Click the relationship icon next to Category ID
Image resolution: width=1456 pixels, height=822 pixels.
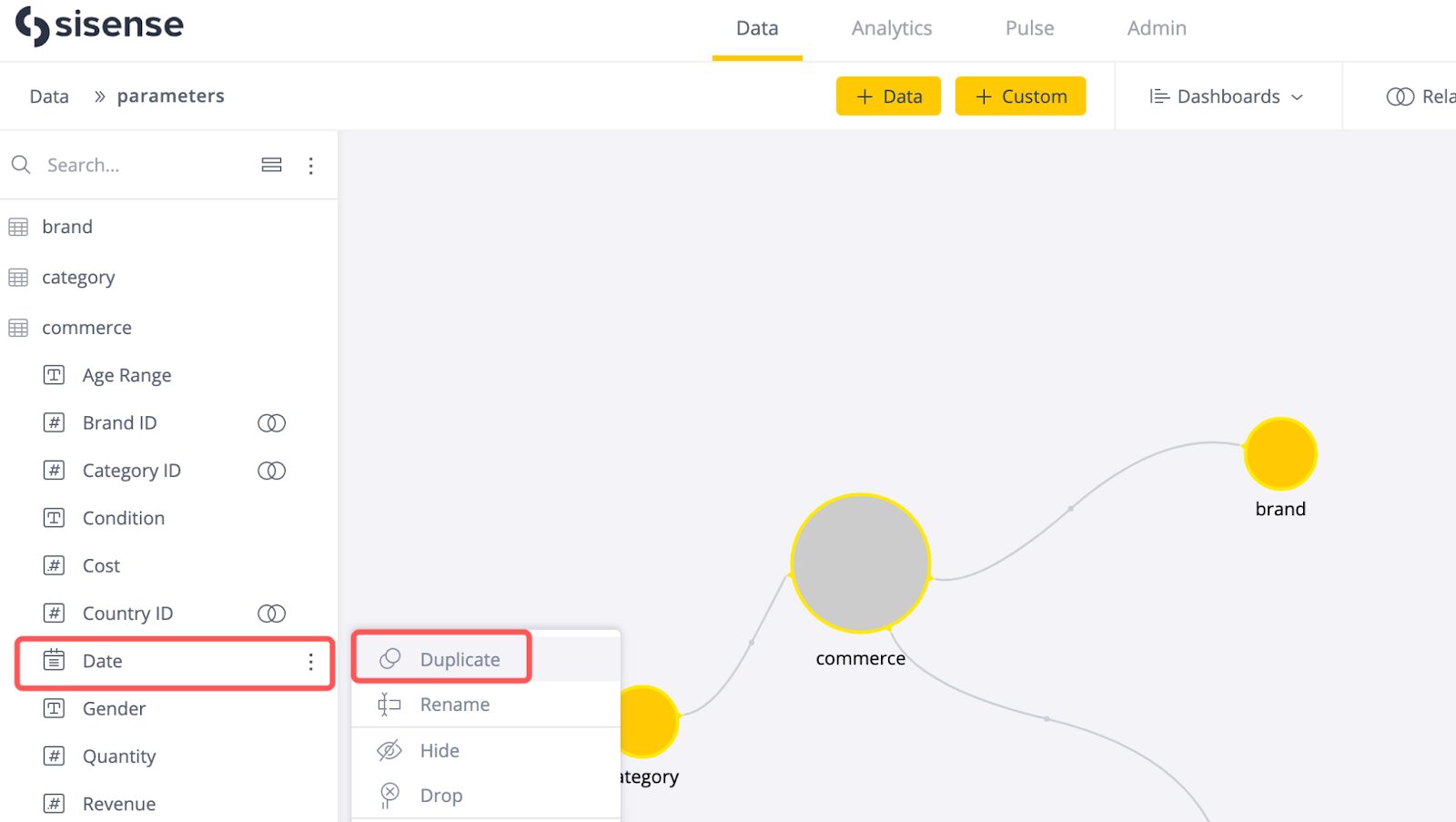click(x=271, y=471)
